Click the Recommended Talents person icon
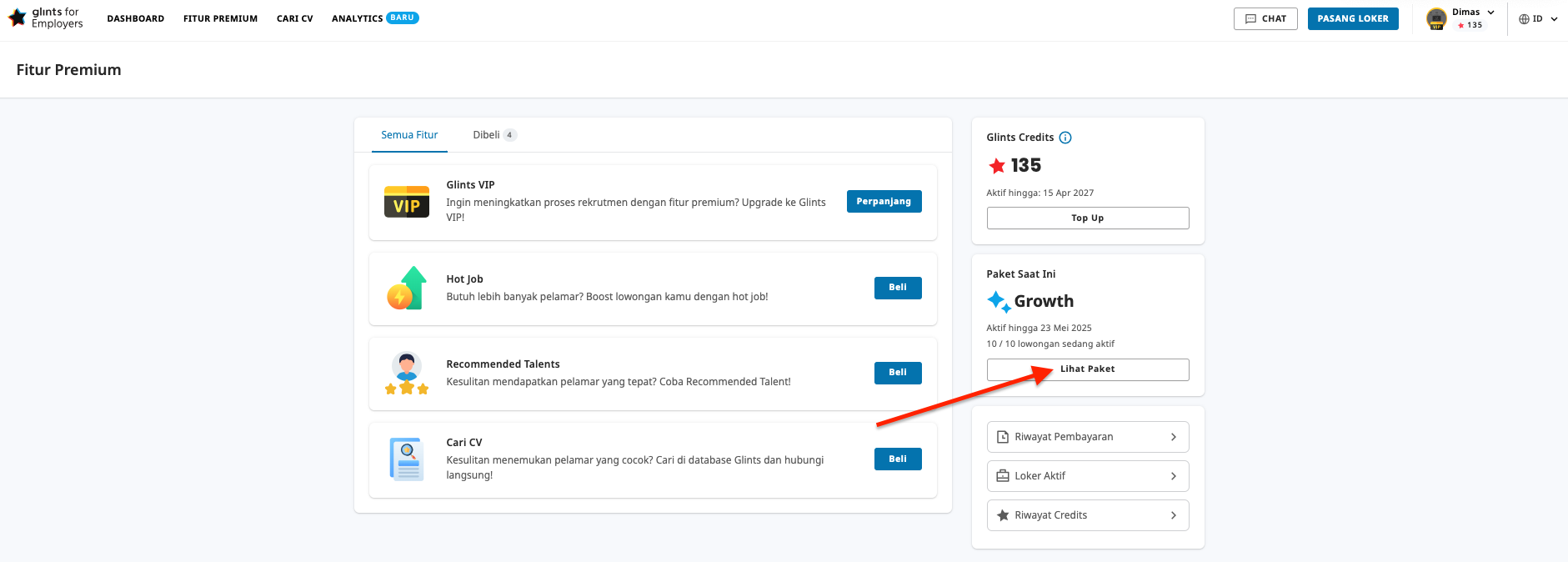The width and height of the screenshot is (1568, 562). 407,374
